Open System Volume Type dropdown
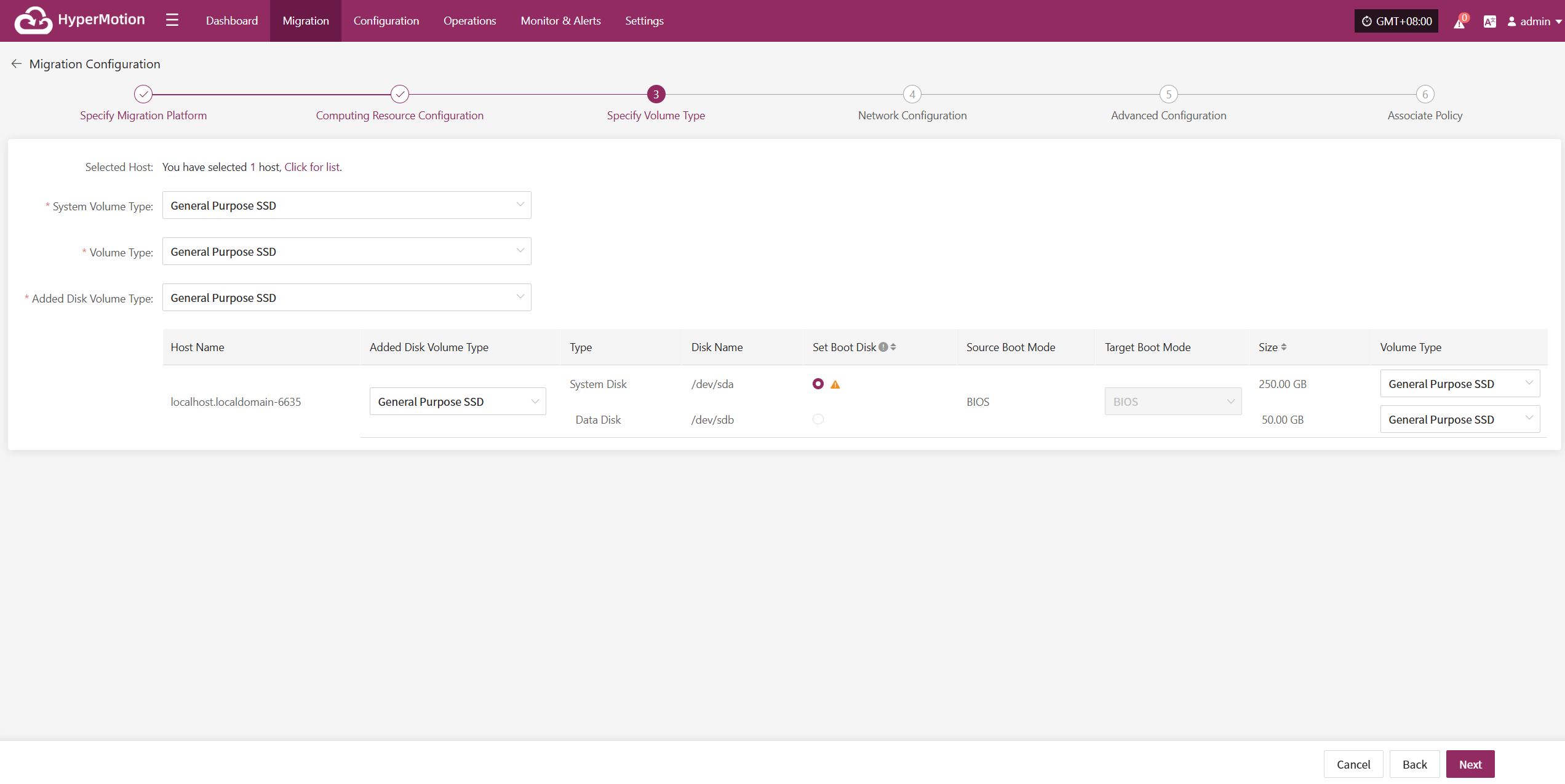 coord(346,205)
